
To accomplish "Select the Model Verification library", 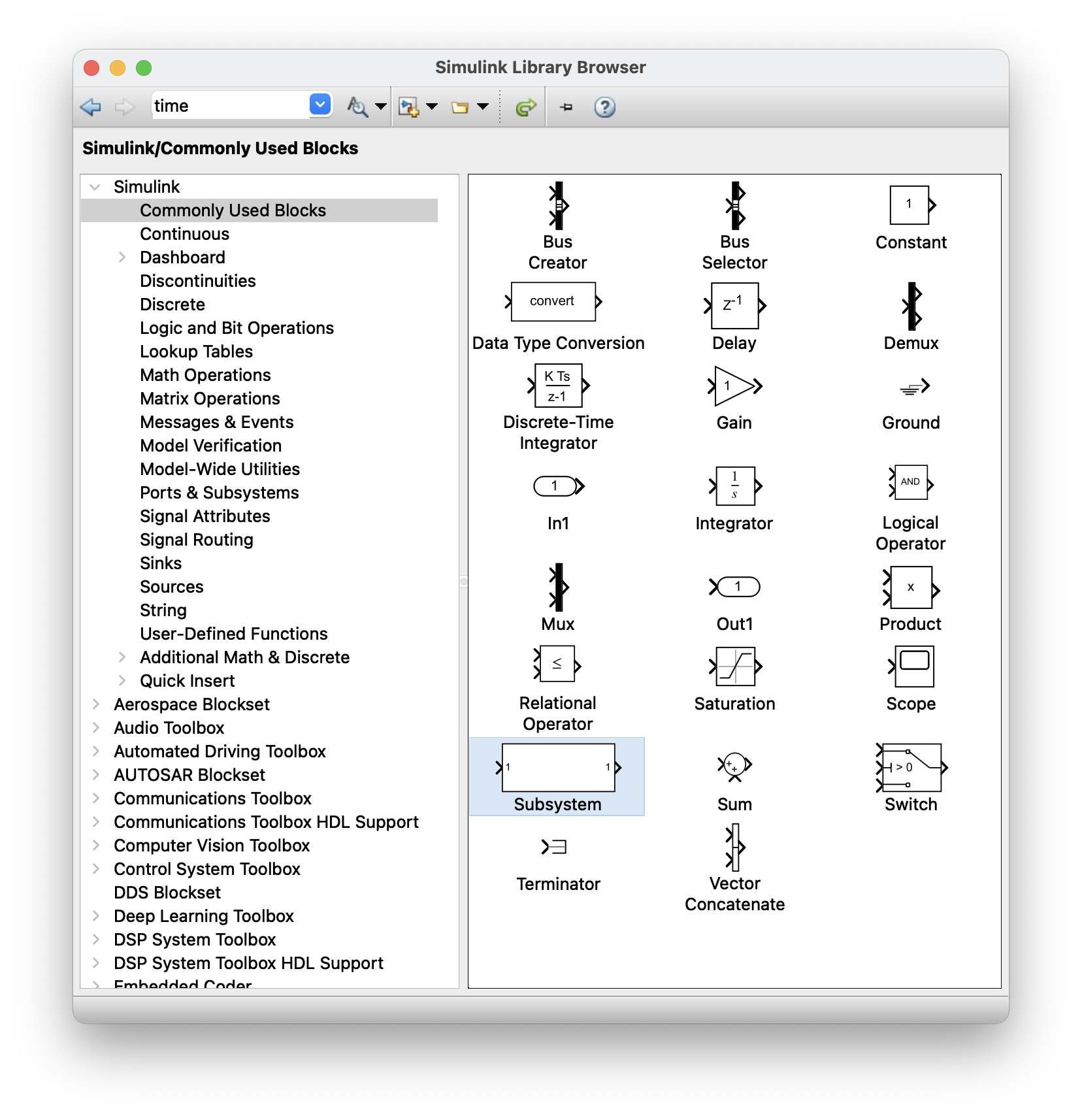I will 211,446.
